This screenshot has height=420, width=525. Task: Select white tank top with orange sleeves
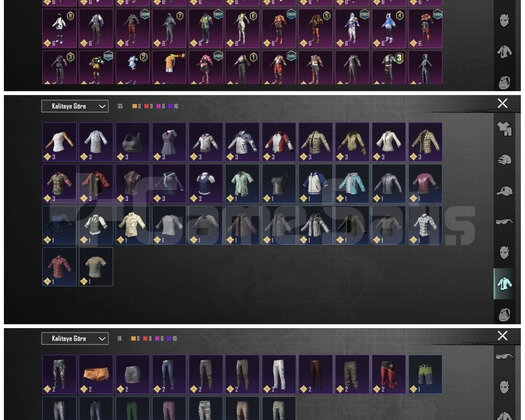pos(59,142)
